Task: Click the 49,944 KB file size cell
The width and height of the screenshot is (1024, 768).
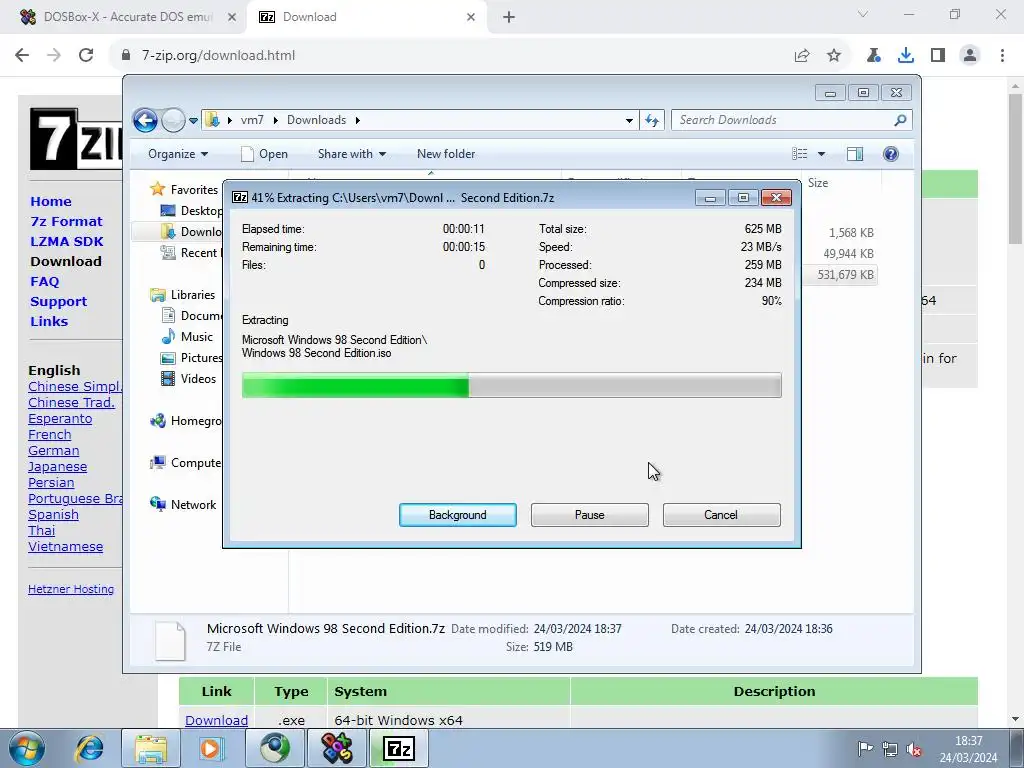Action: tap(848, 253)
